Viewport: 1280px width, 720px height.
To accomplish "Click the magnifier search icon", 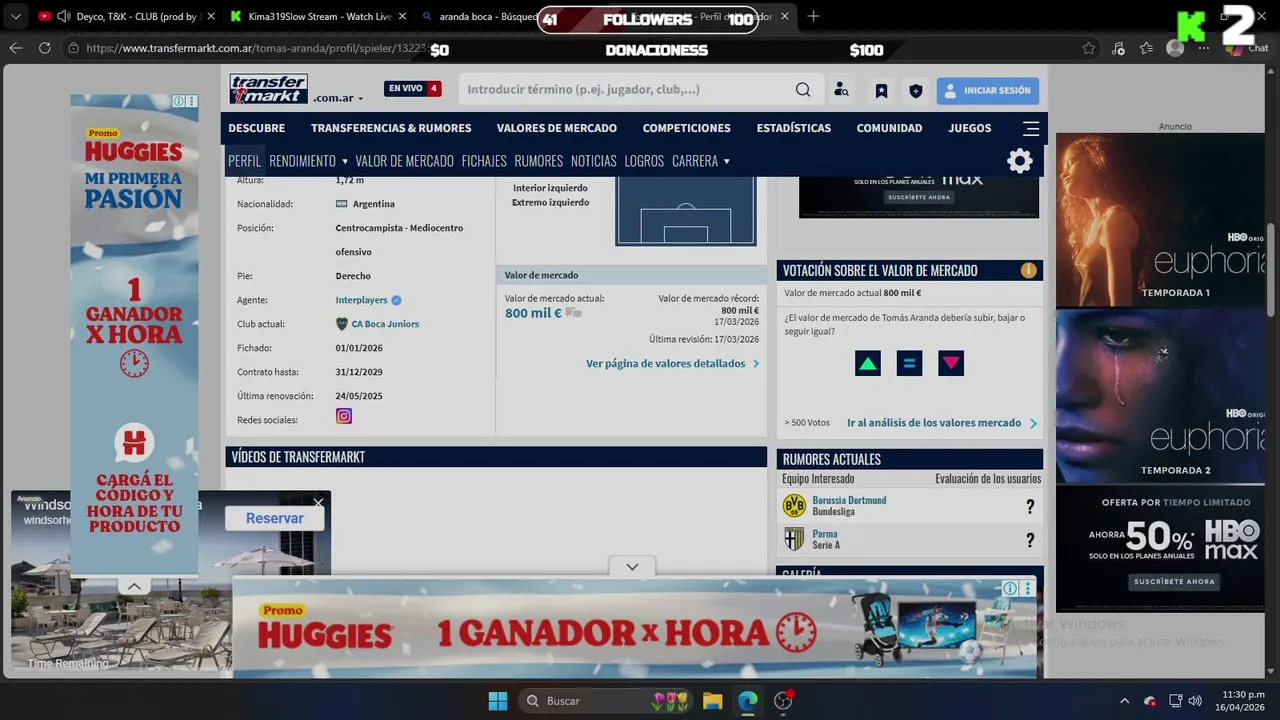I will (803, 90).
